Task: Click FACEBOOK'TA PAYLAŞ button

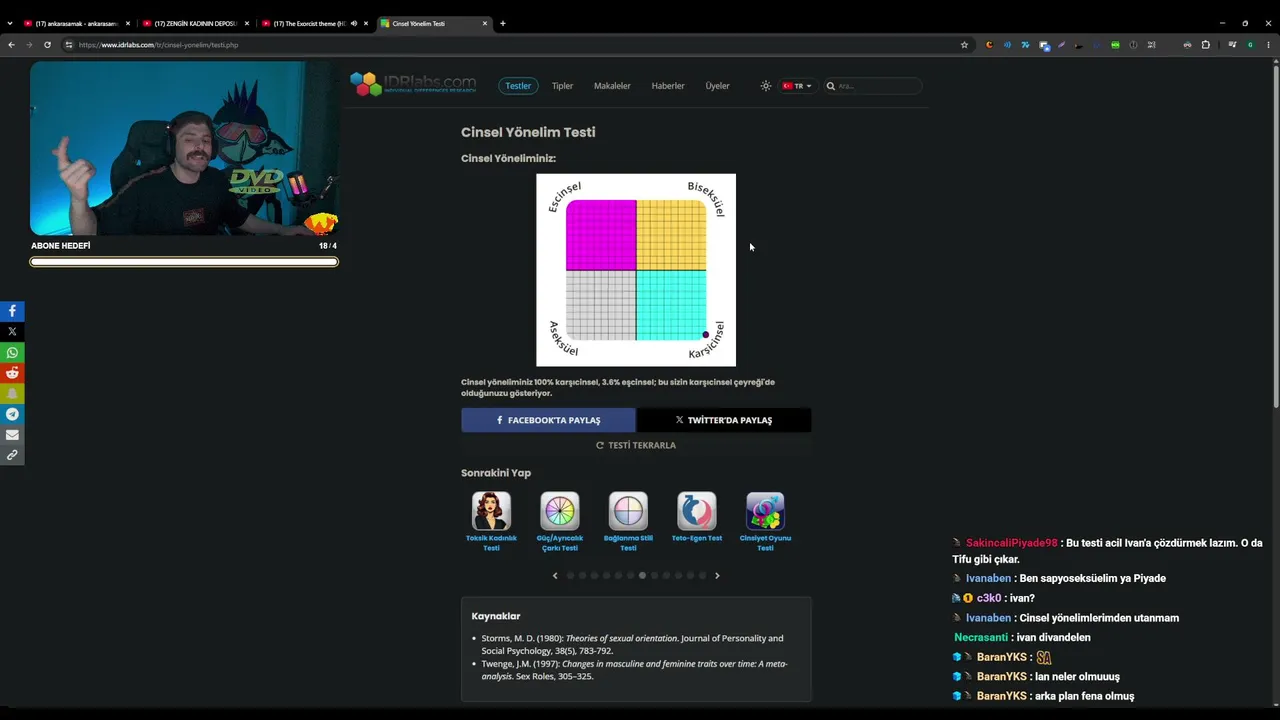Action: pos(548,420)
